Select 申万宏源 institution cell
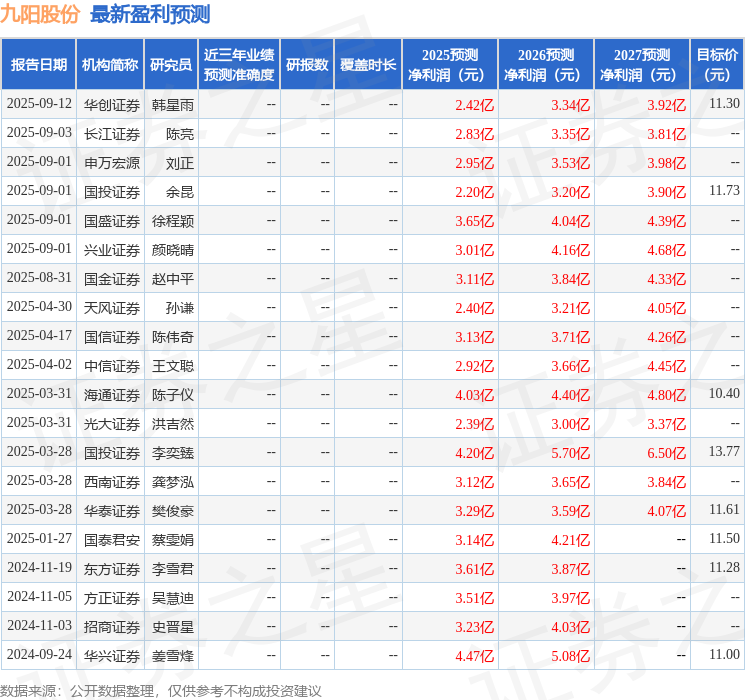 coord(112,163)
